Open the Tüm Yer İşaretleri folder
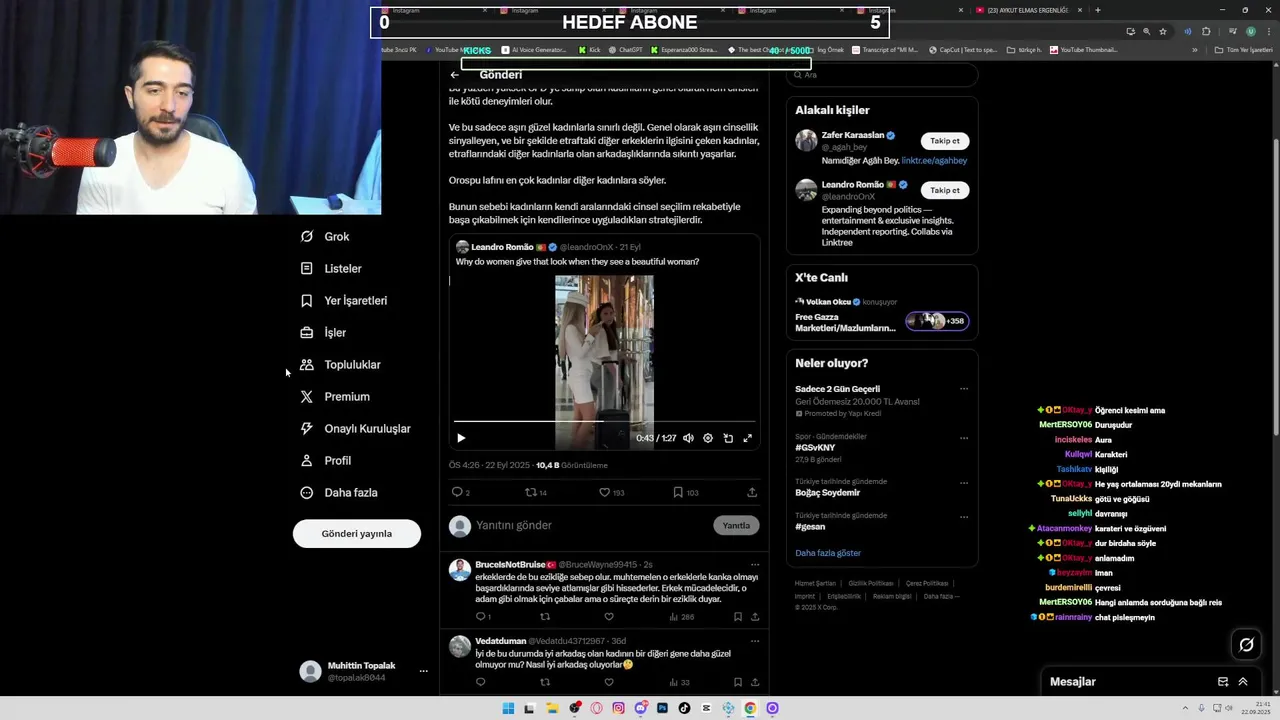The width and height of the screenshot is (1280, 720). (1244, 49)
